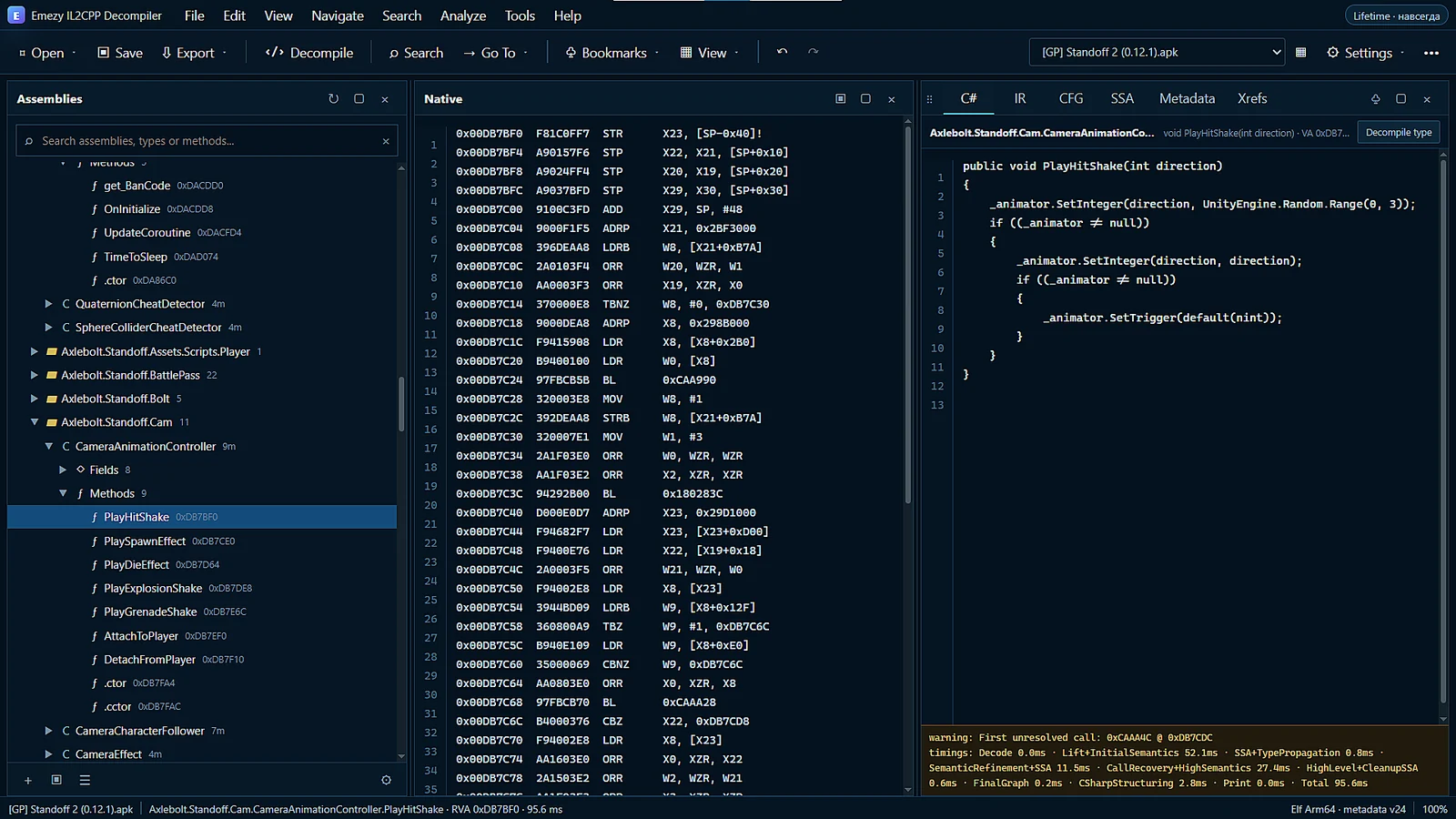This screenshot has width=1456, height=819.
Task: Switch to the SSA tab
Action: pos(1122,98)
